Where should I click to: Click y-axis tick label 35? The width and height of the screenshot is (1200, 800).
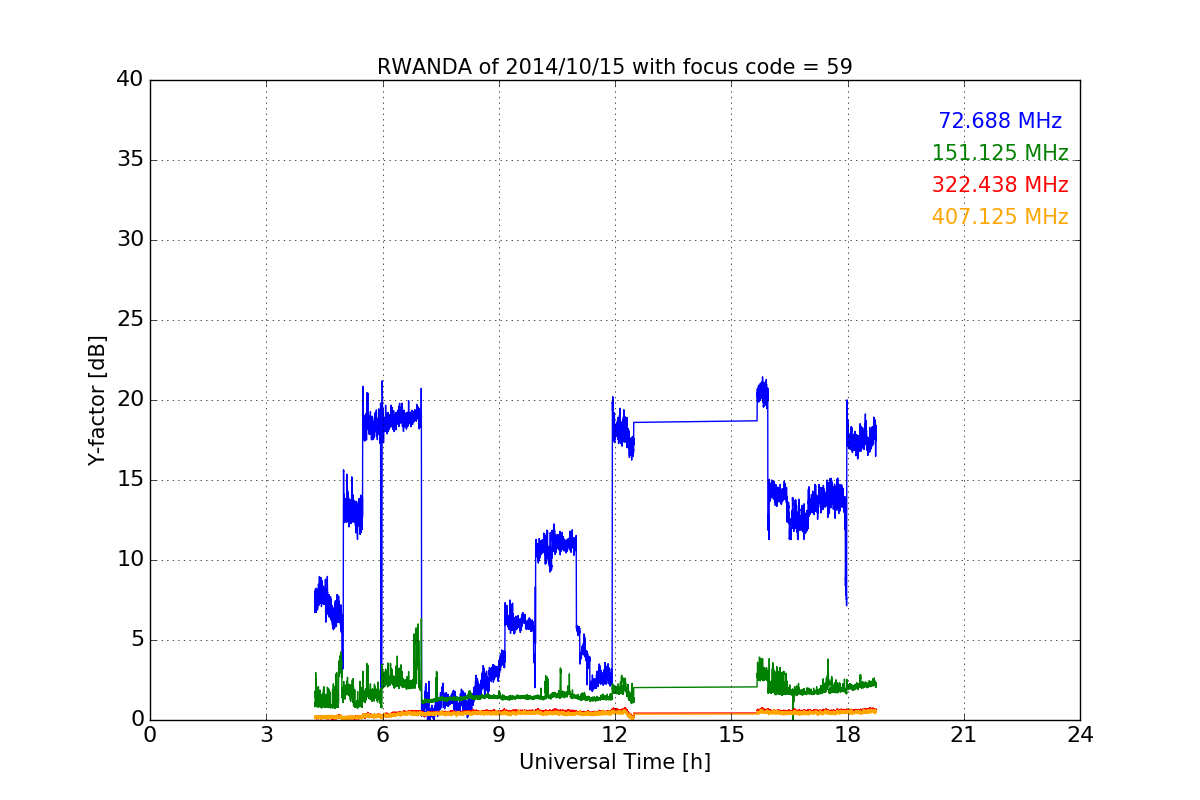tap(130, 160)
